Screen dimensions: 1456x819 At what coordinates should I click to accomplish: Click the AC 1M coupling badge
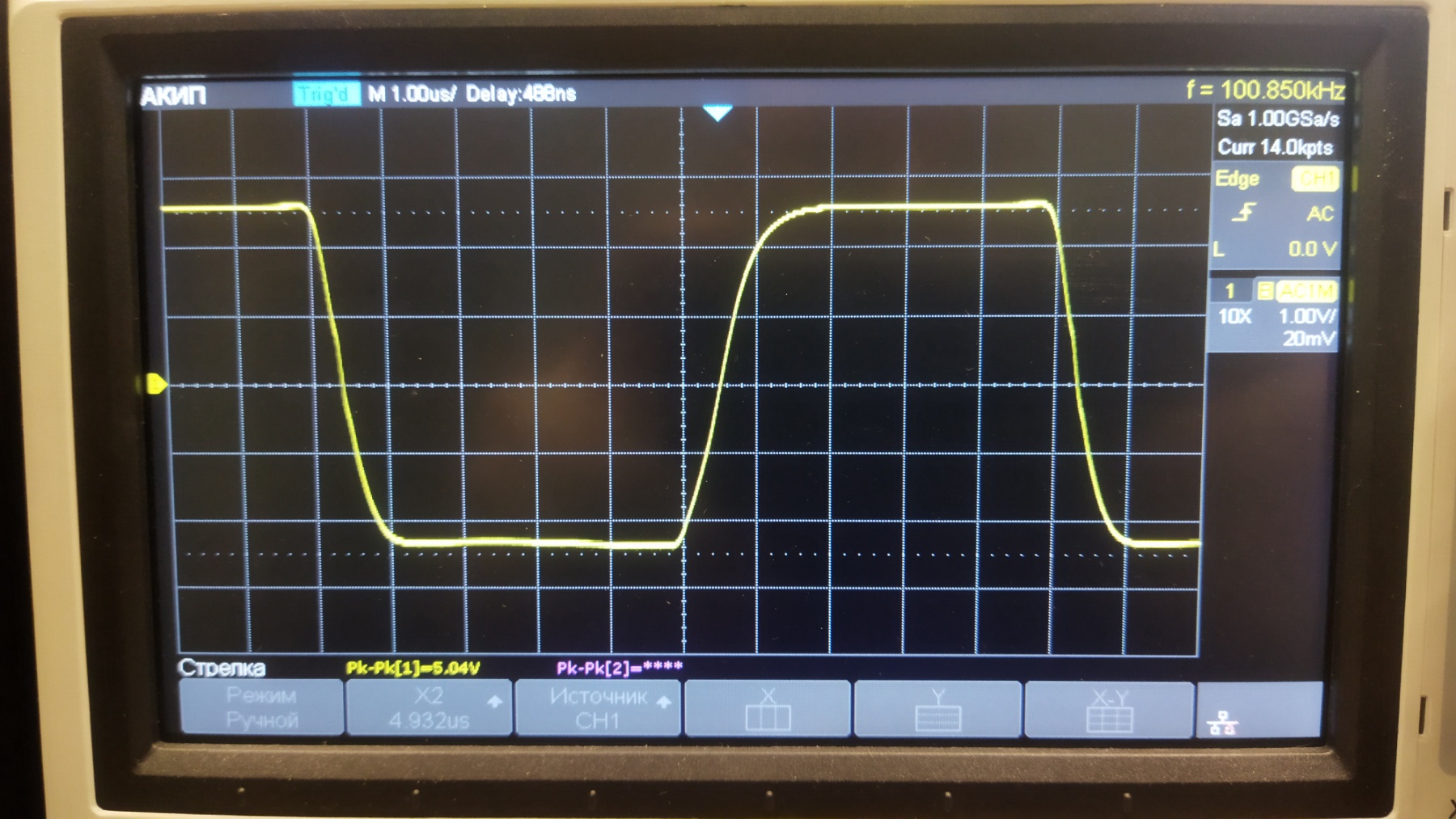[1306, 290]
